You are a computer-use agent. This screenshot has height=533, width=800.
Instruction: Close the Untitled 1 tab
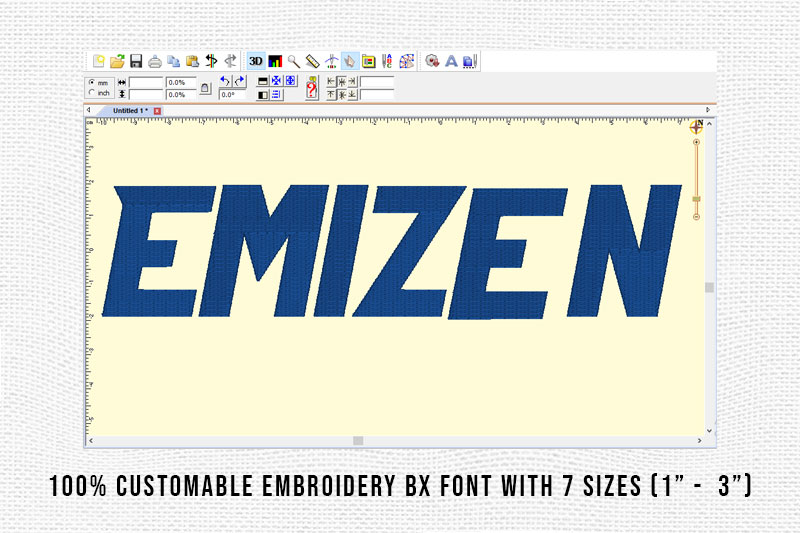(x=158, y=111)
